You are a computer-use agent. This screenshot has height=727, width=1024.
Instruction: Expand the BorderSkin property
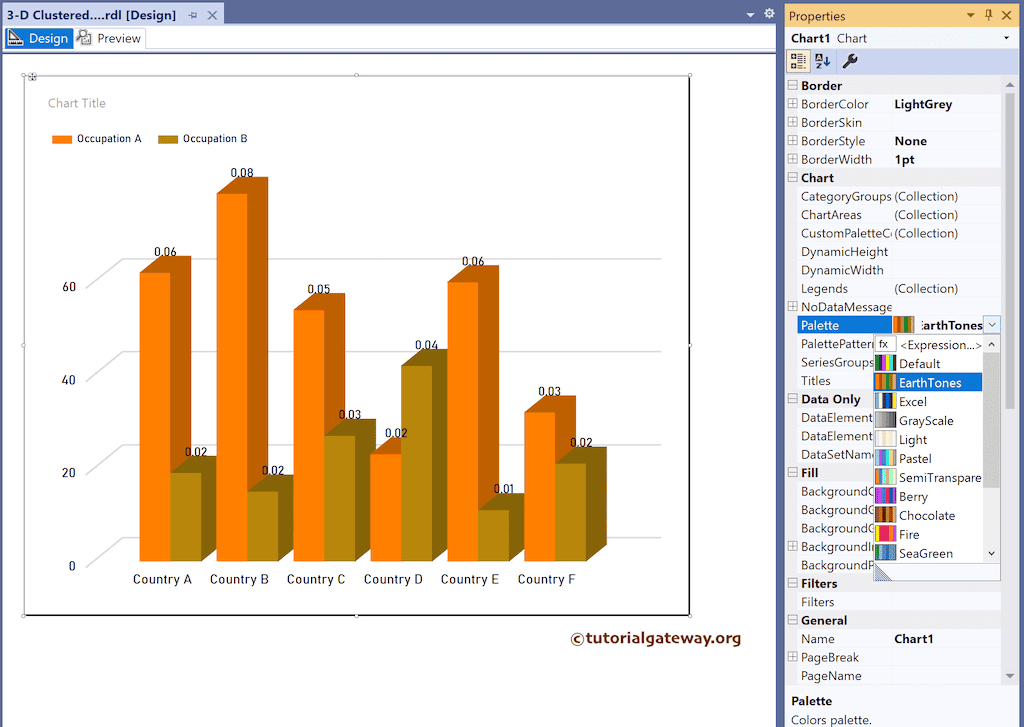[x=793, y=122]
